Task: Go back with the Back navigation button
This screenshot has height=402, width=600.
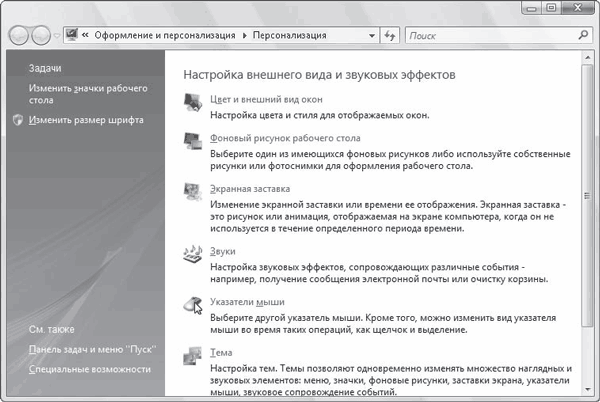Action: (x=19, y=36)
